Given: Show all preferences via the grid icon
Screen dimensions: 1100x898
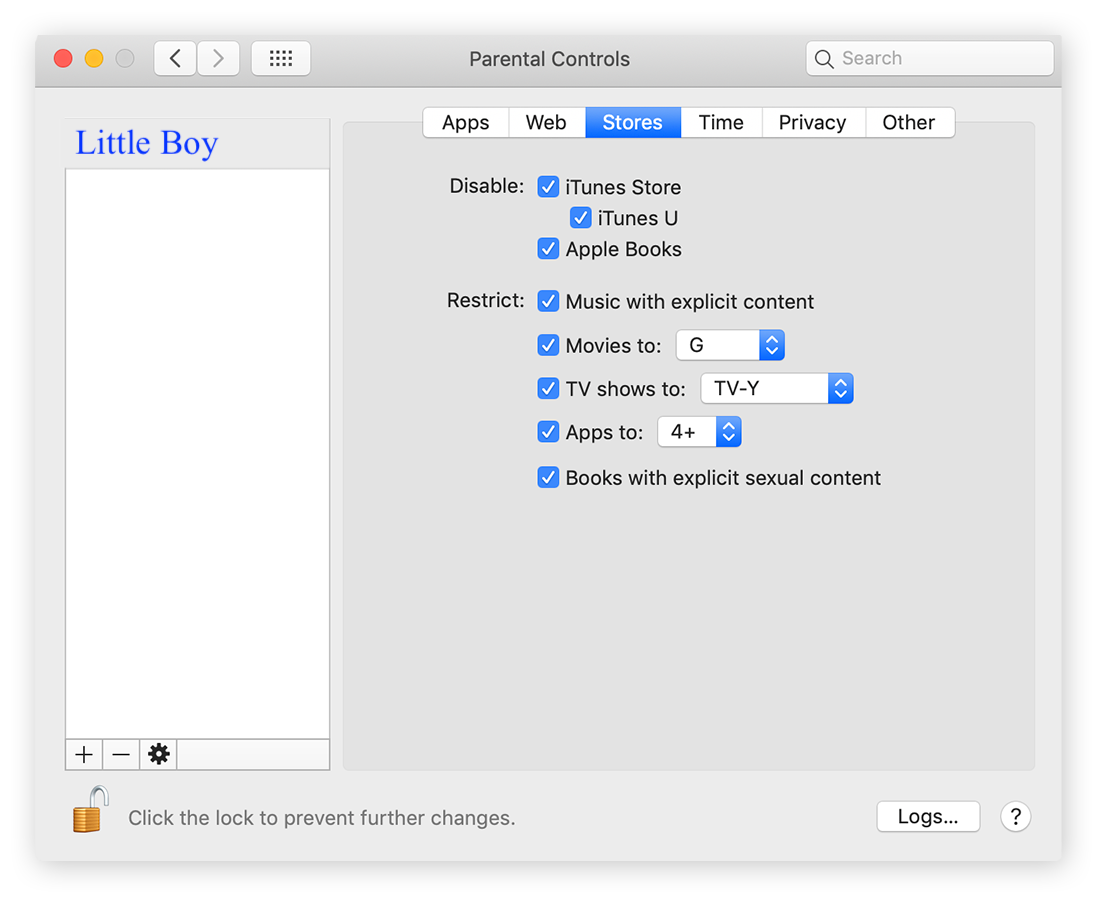Looking at the screenshot, I should (281, 59).
